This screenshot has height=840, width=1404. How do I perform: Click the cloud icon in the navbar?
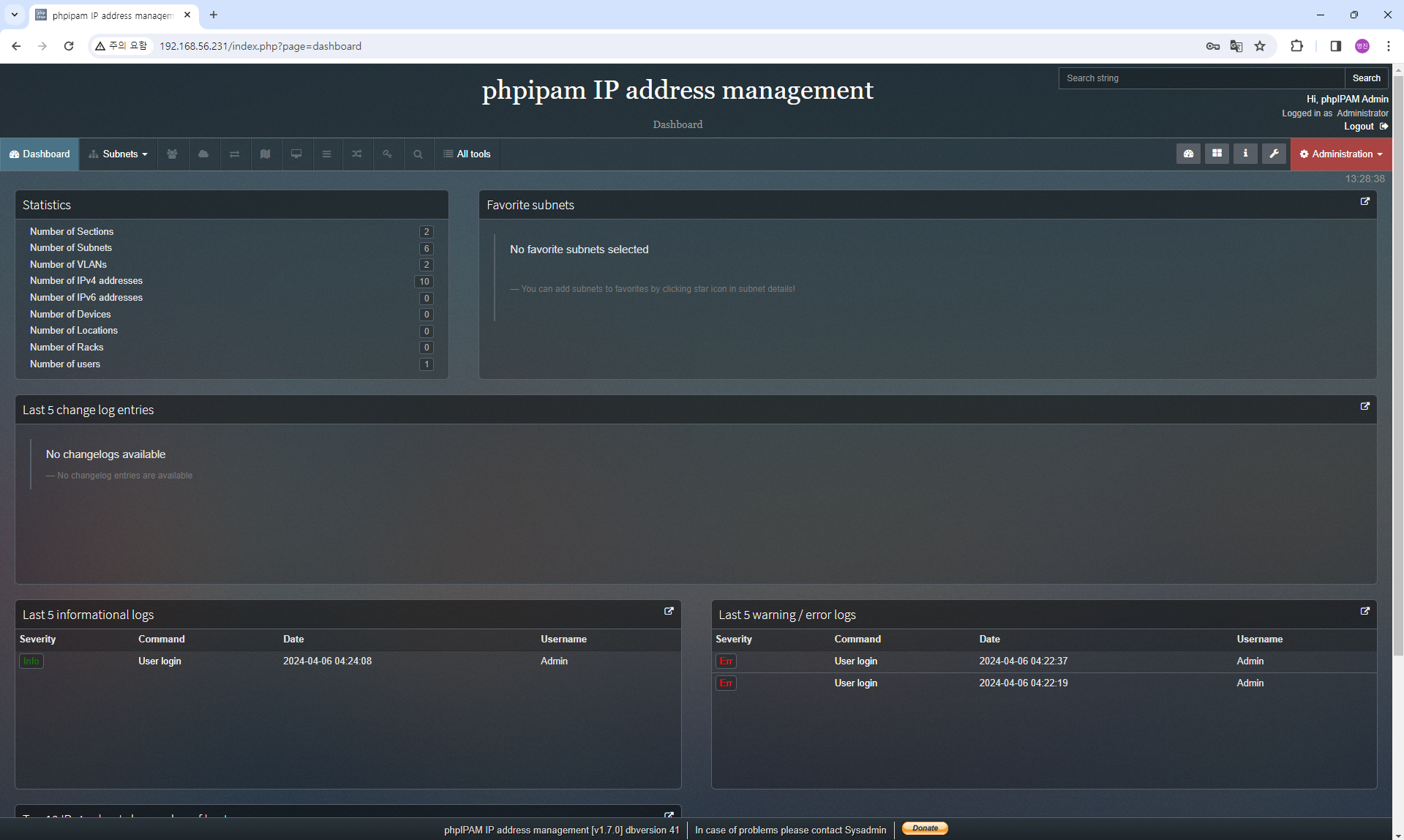(x=203, y=154)
